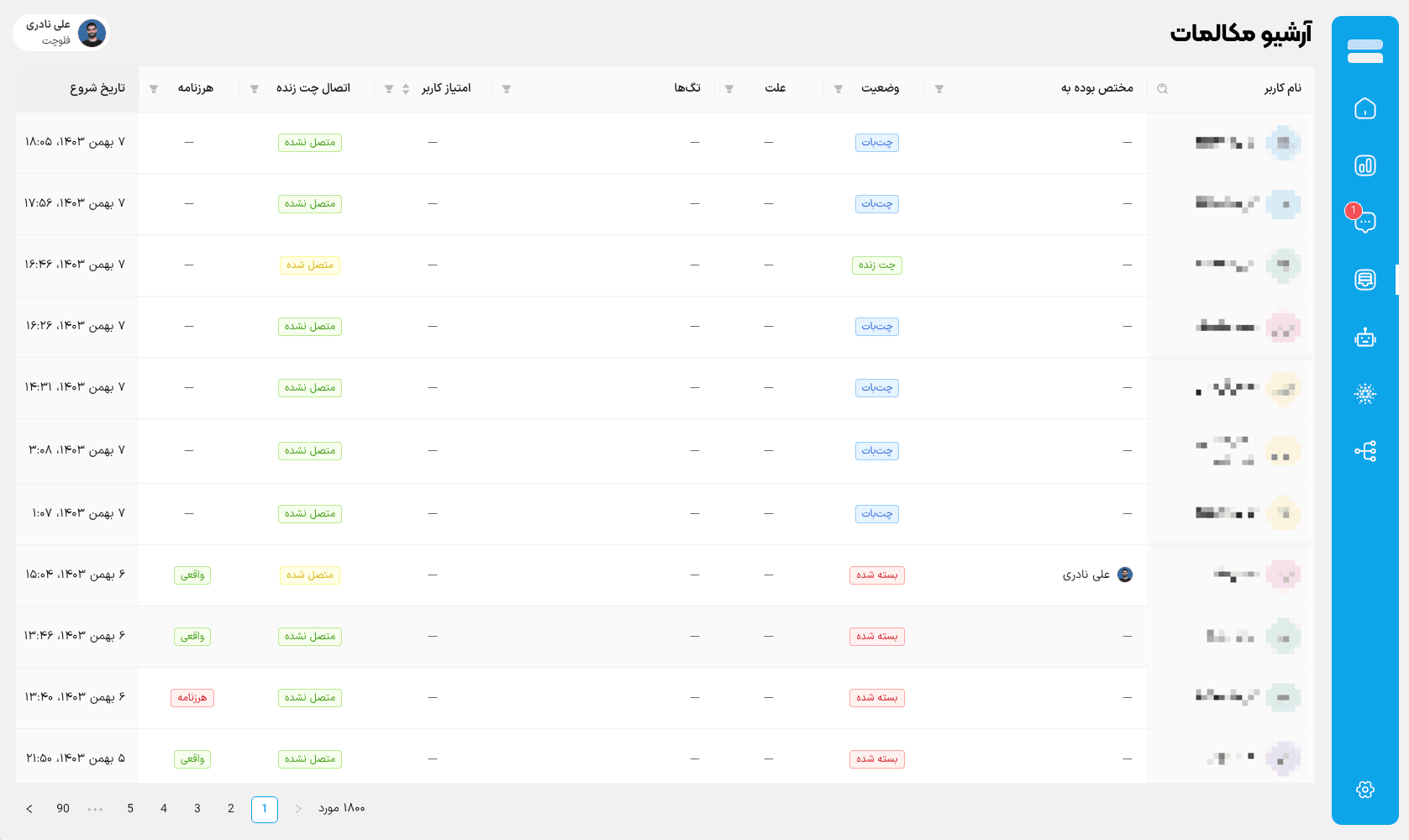Click the چت زنده status tag
Screen dimensions: 1409x840
pos(876,265)
